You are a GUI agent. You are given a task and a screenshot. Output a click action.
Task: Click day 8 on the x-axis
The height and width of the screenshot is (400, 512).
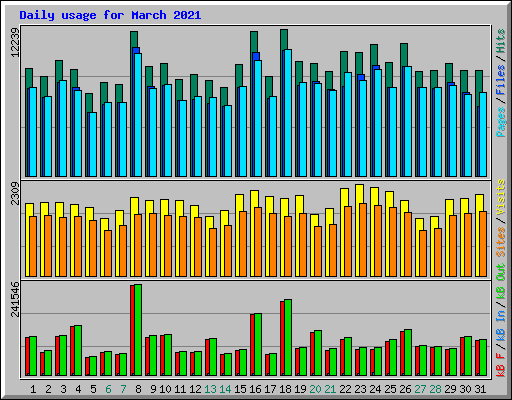point(138,389)
